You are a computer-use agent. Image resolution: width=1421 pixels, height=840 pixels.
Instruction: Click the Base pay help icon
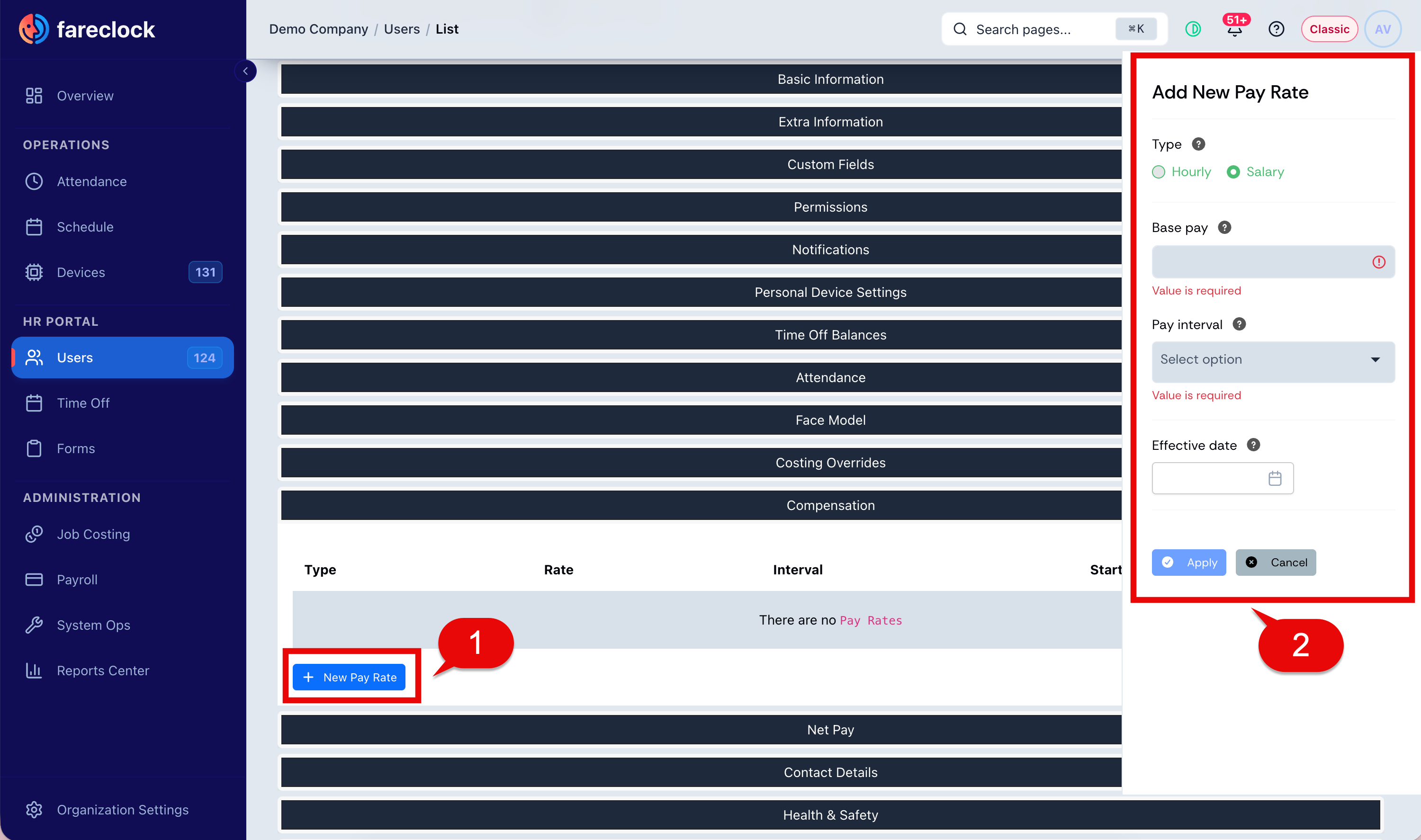(1224, 227)
